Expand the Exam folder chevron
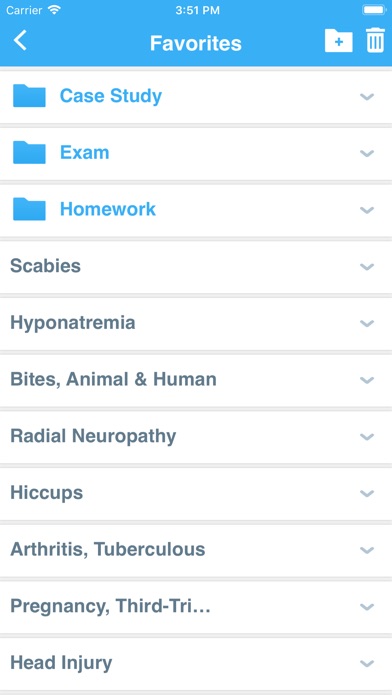 367,153
